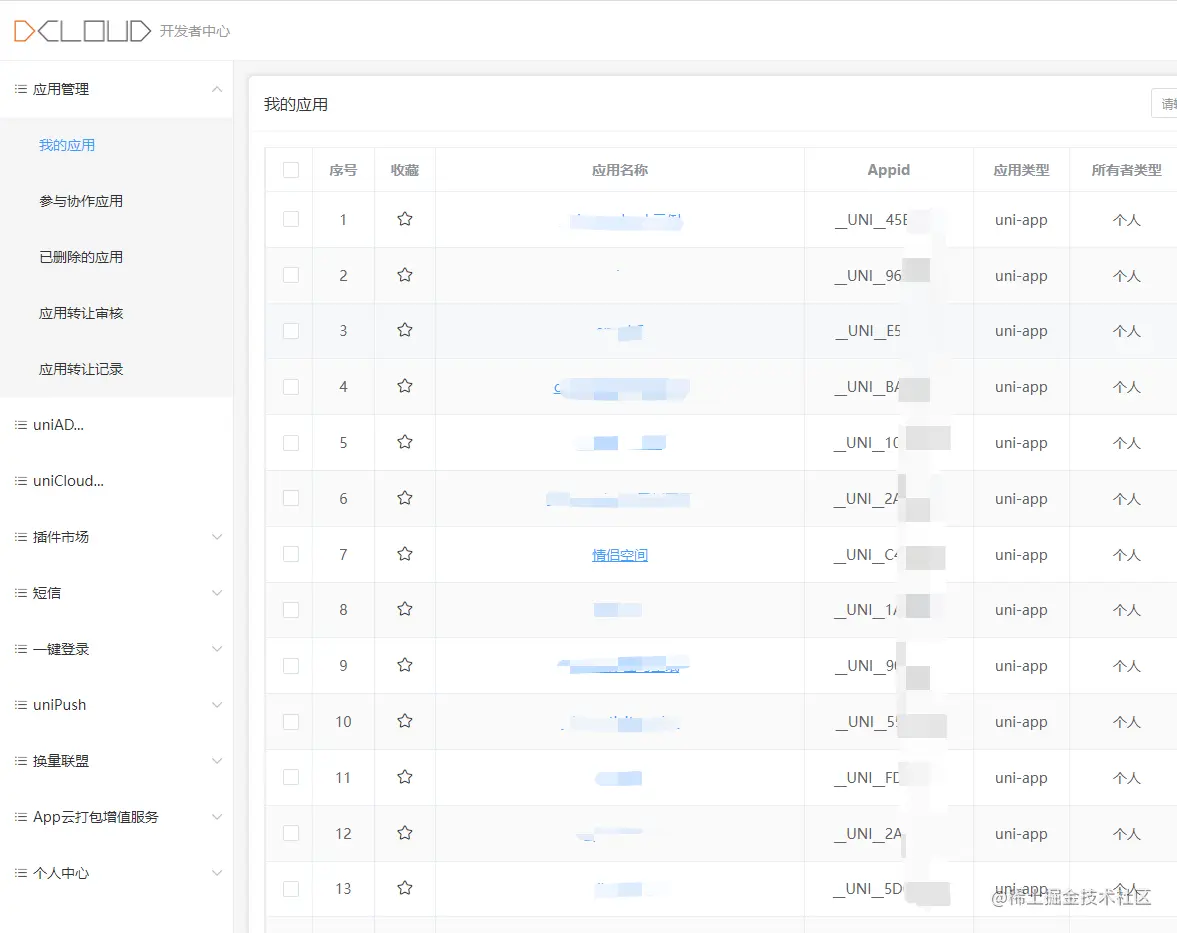Click the list icon beside 换量联盟
The image size is (1177, 933).
[21, 761]
